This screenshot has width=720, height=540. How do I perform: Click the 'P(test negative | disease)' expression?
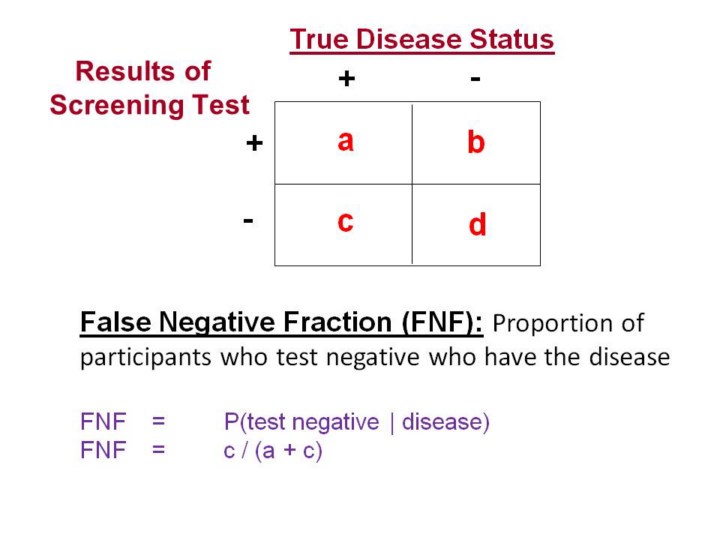click(x=356, y=422)
